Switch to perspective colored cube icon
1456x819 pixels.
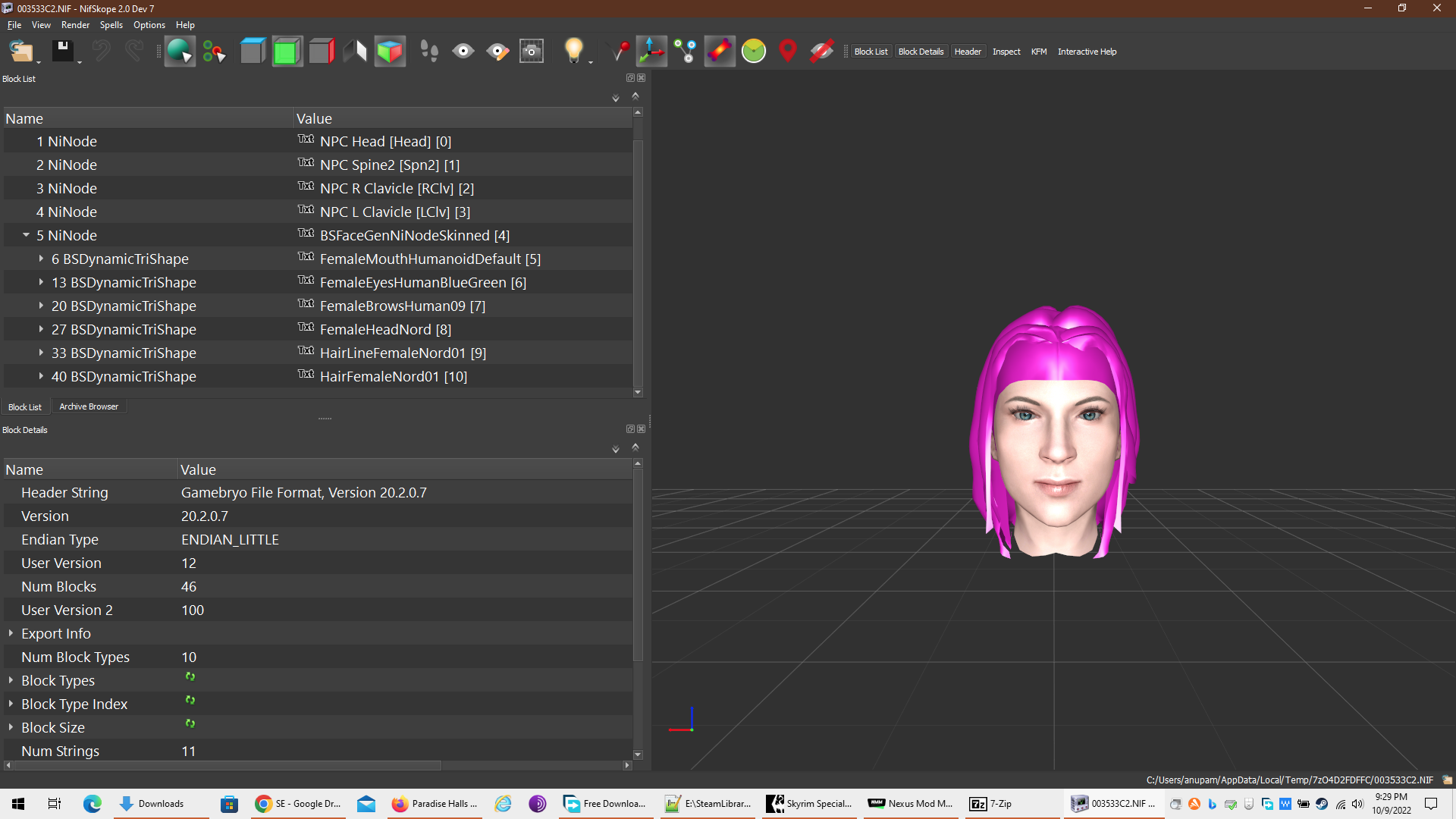(x=390, y=52)
